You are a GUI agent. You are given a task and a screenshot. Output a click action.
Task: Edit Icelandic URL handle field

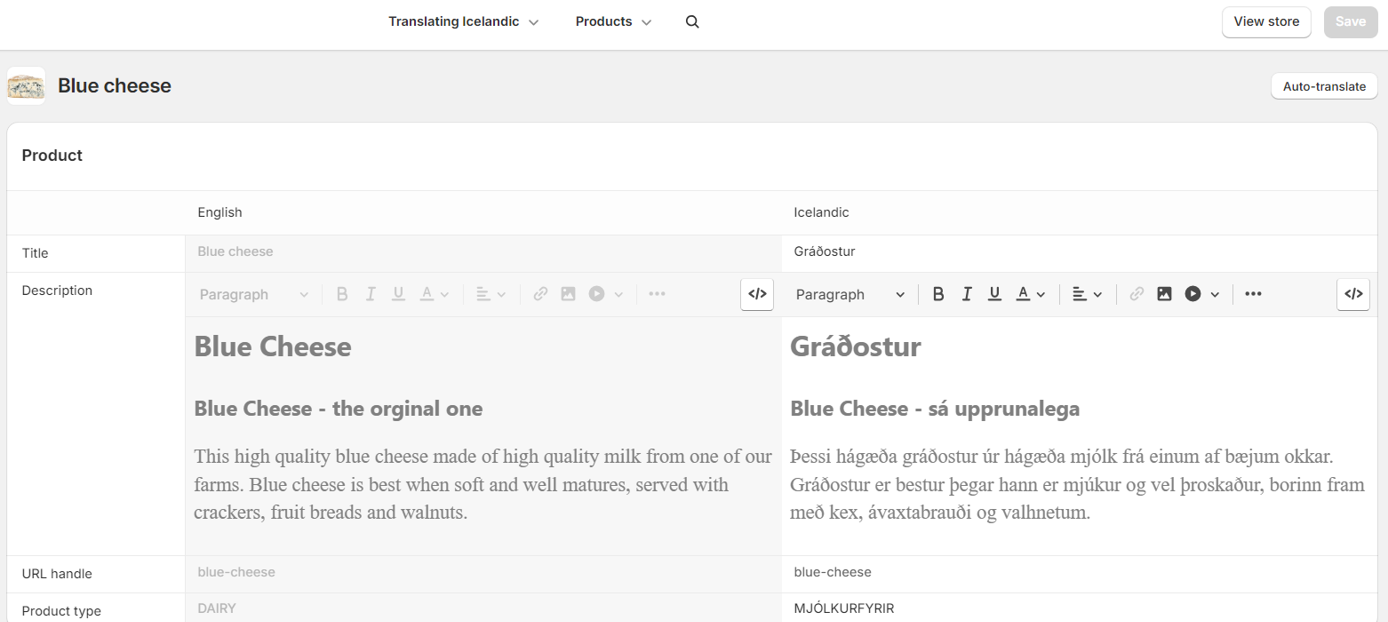point(1080,573)
